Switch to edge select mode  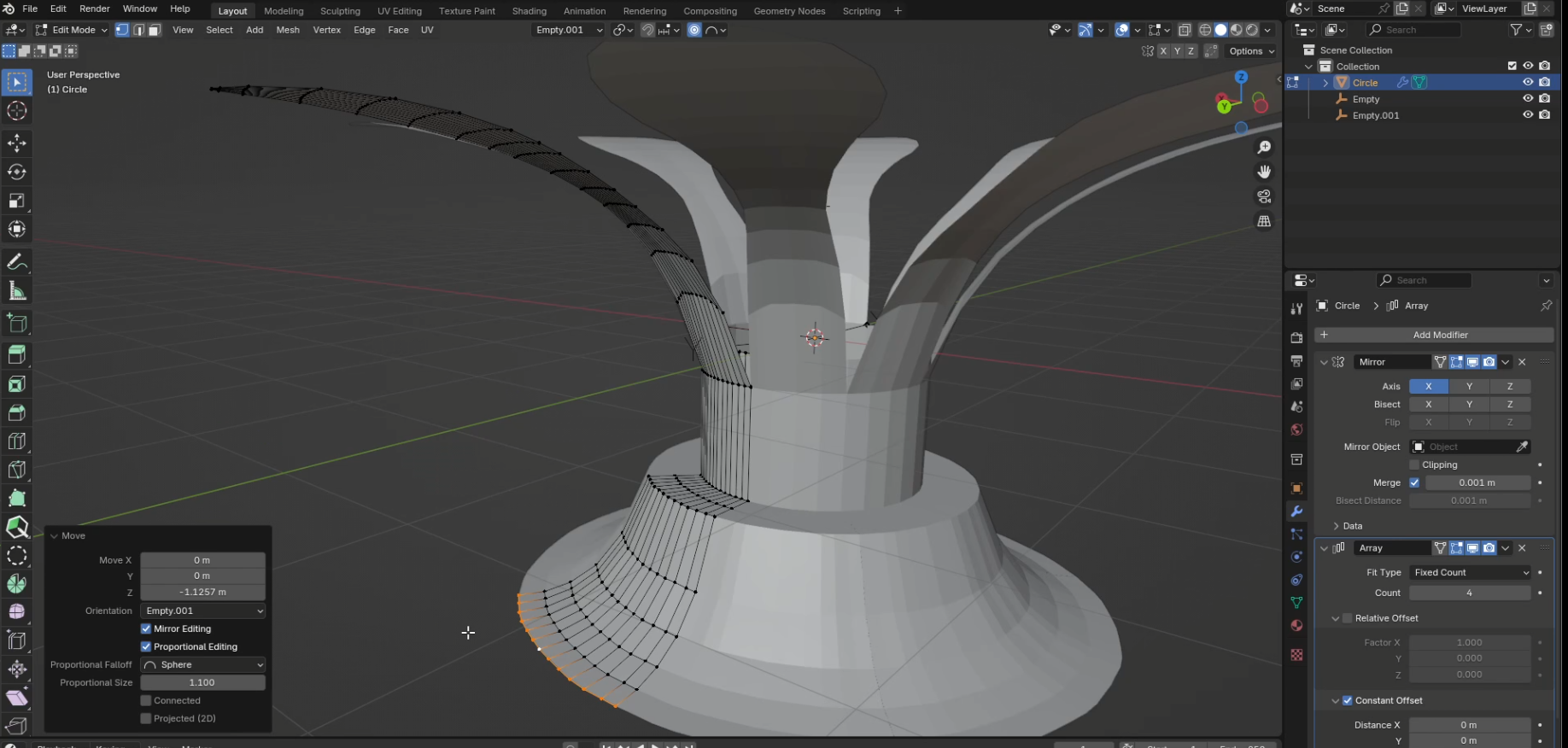[138, 30]
